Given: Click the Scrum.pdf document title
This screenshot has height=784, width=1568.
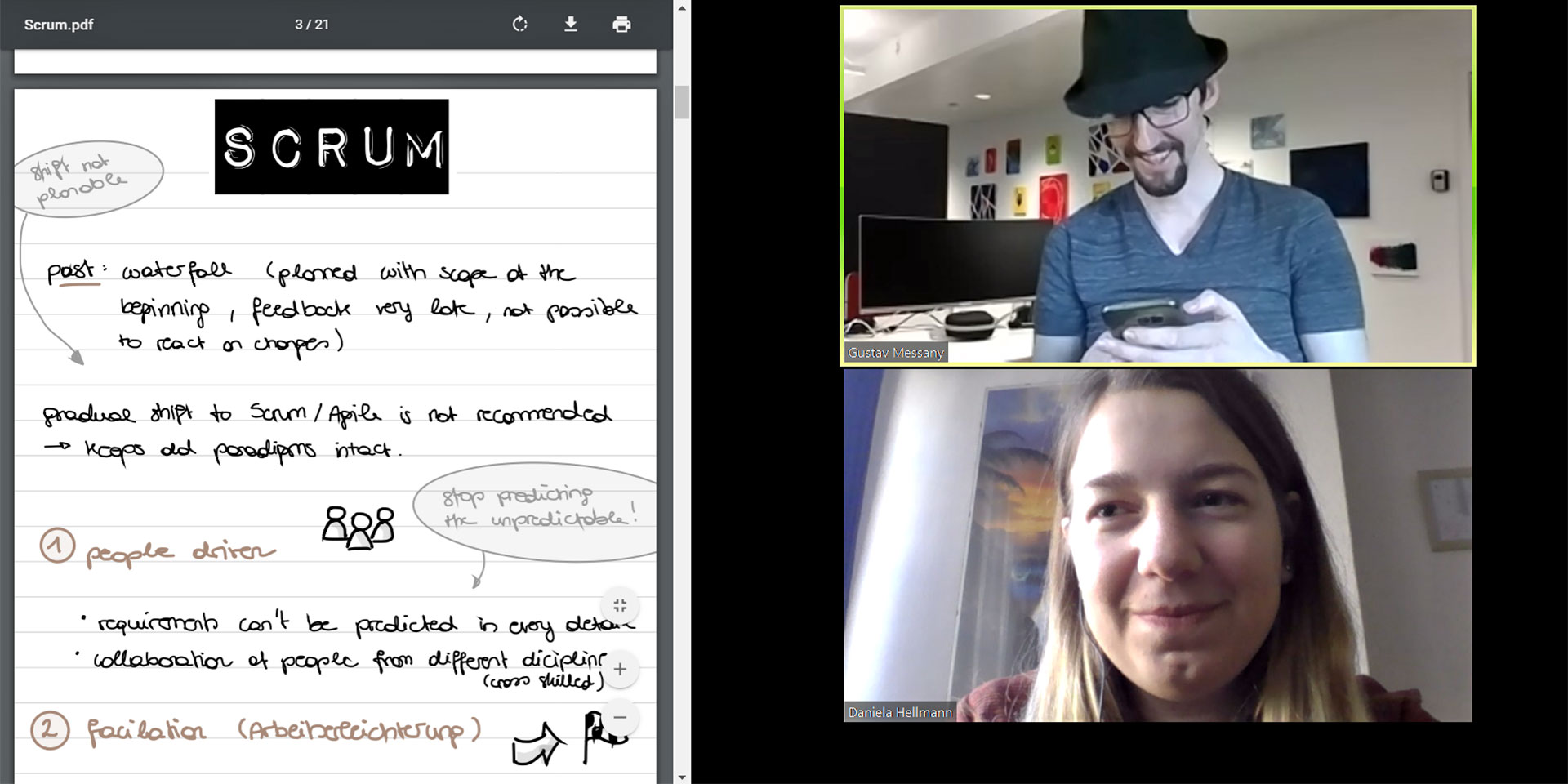Looking at the screenshot, I should pos(59,24).
